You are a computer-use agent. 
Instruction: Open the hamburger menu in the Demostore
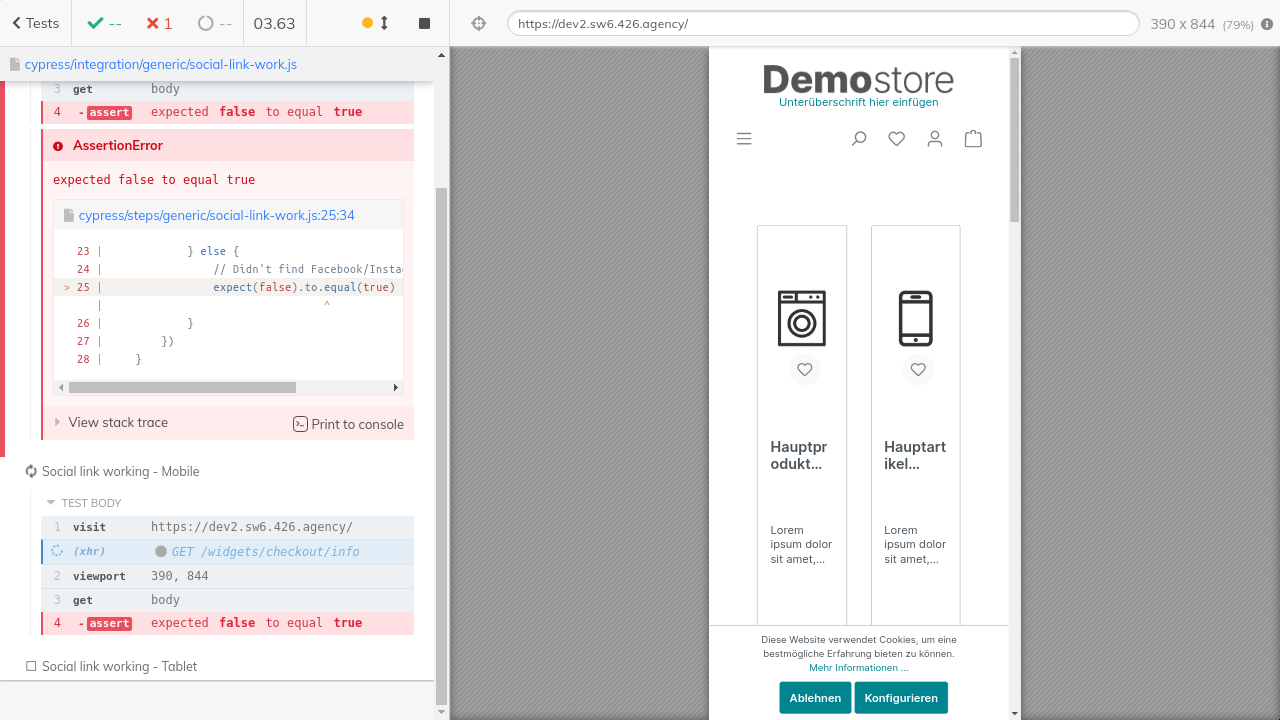coord(744,139)
